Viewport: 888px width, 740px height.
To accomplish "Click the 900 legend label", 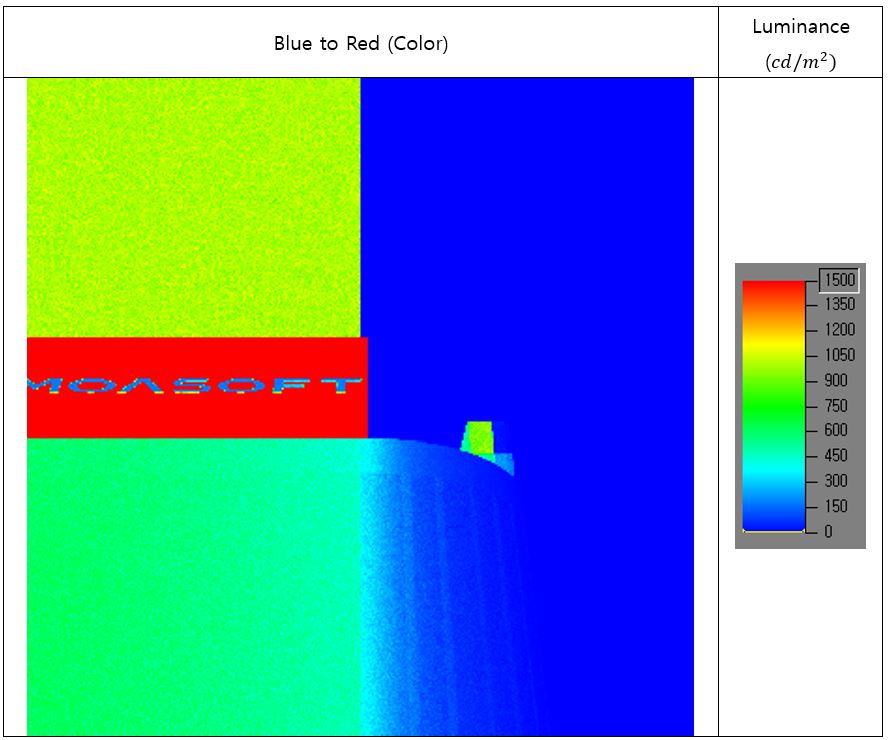I will [836, 380].
